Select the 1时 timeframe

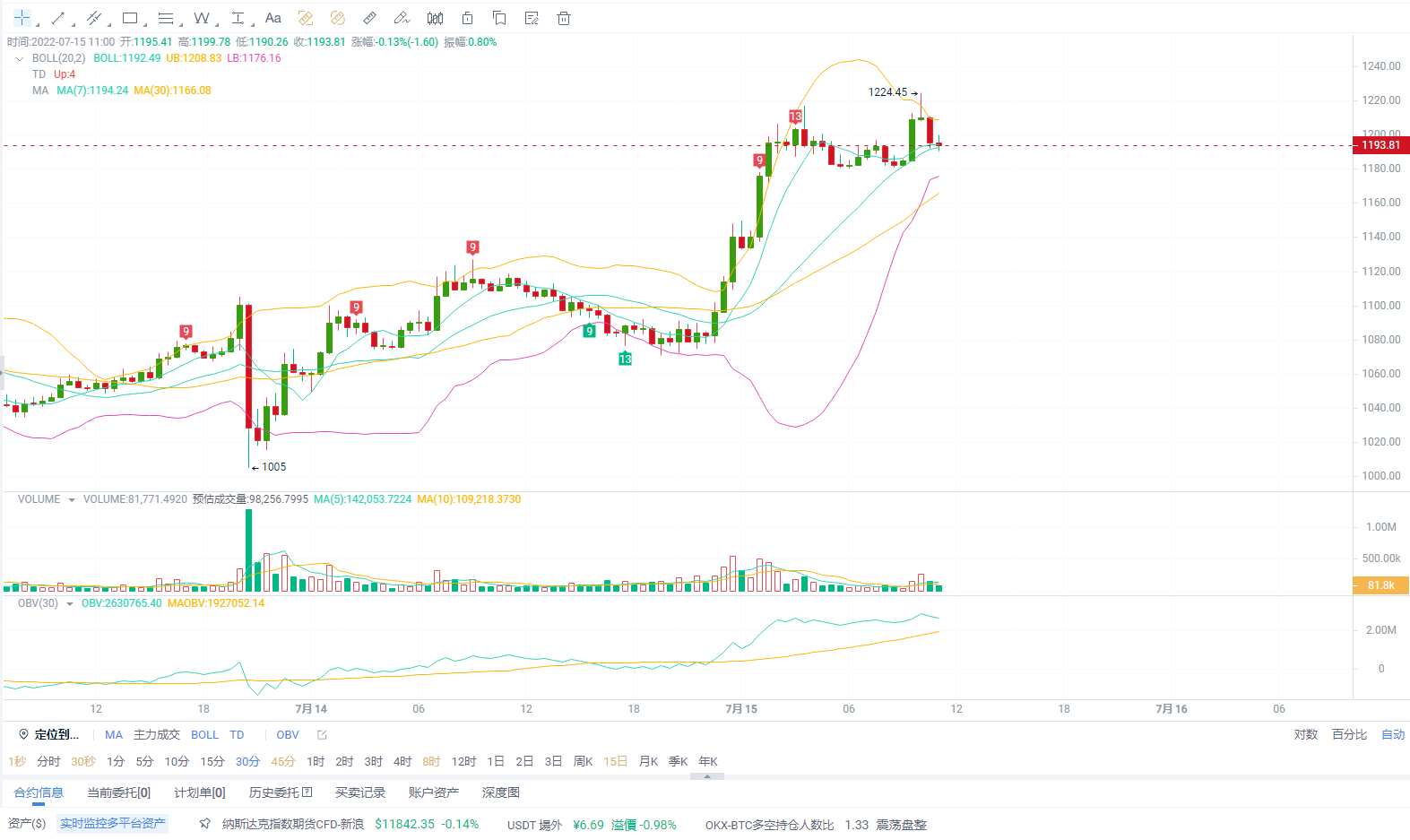point(316,762)
